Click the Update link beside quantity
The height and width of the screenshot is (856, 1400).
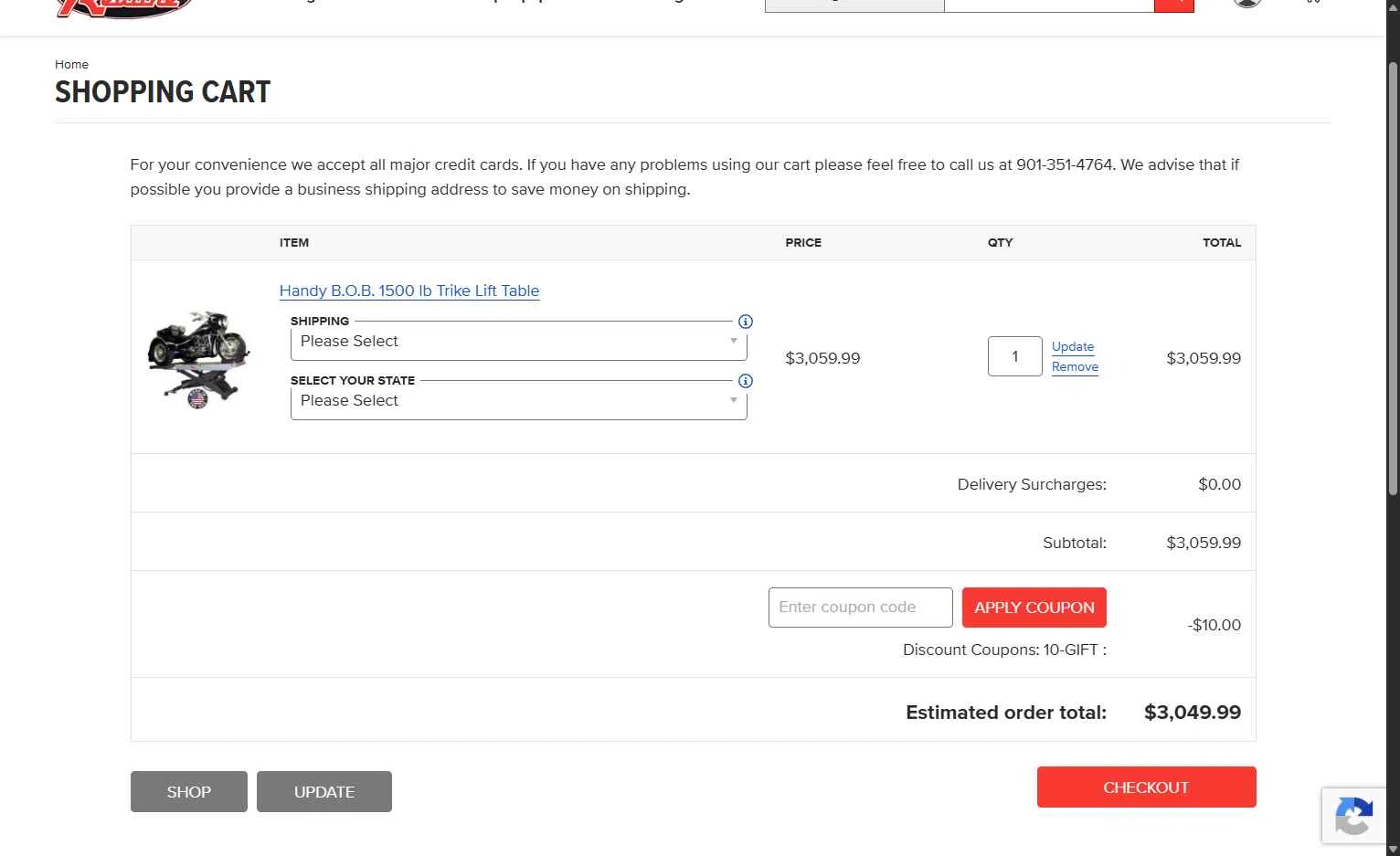[1073, 347]
